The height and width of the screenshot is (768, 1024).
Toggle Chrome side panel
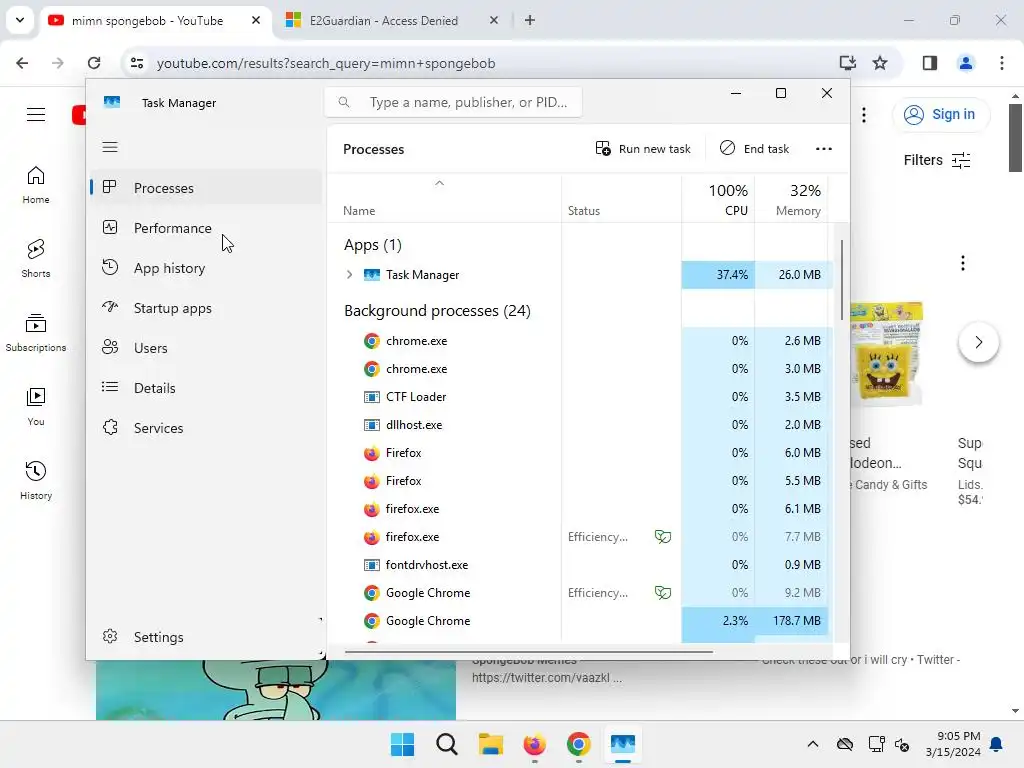pos(930,63)
